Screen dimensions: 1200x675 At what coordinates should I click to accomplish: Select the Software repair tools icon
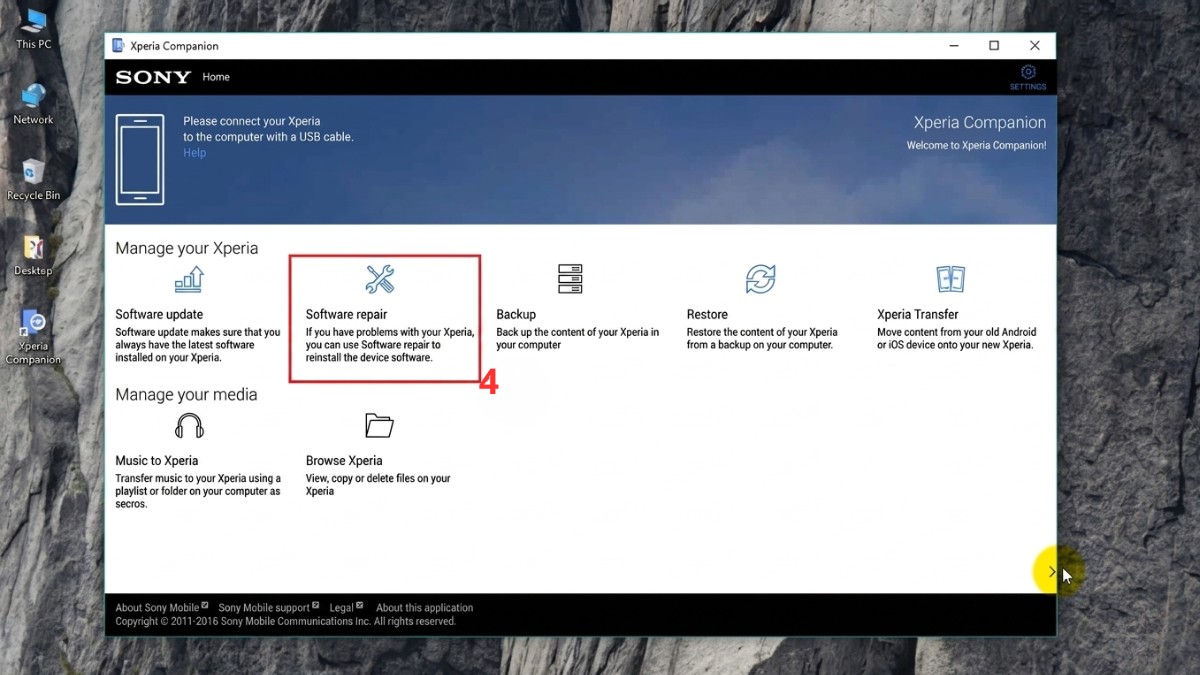pyautogui.click(x=380, y=279)
